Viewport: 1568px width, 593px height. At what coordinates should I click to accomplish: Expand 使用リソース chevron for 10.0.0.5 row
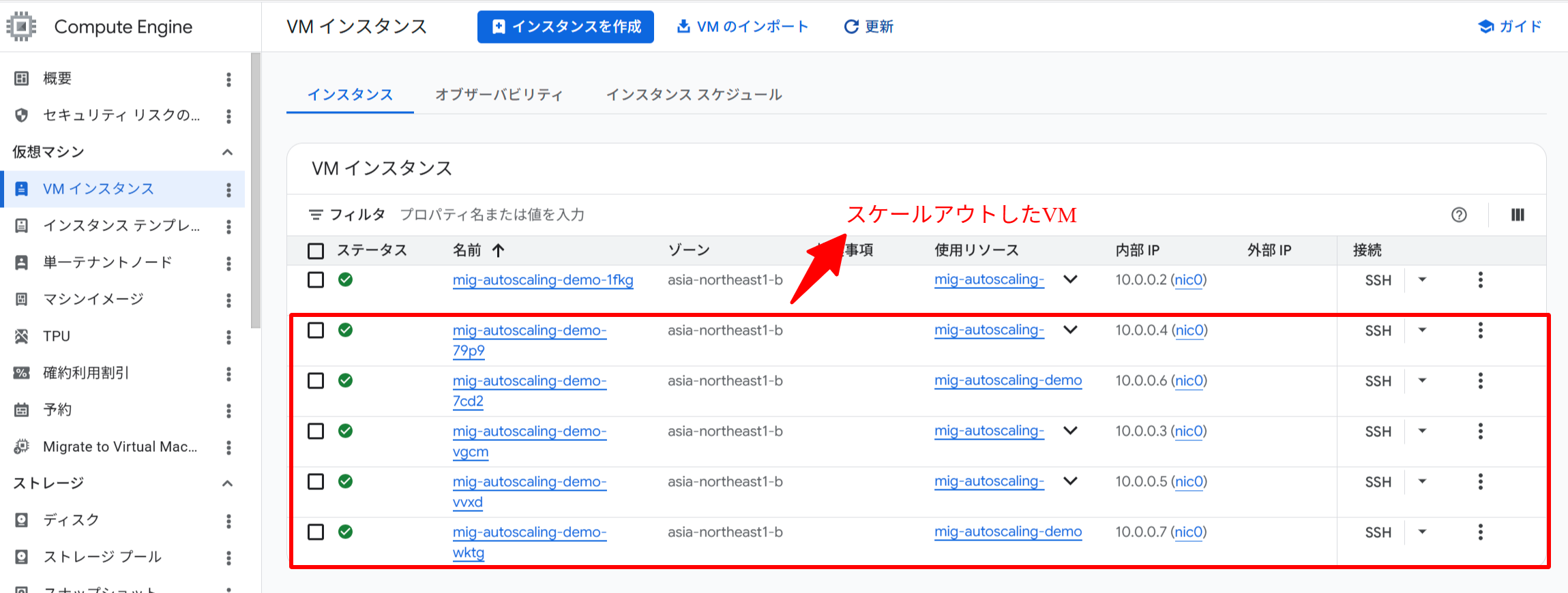click(x=1071, y=481)
